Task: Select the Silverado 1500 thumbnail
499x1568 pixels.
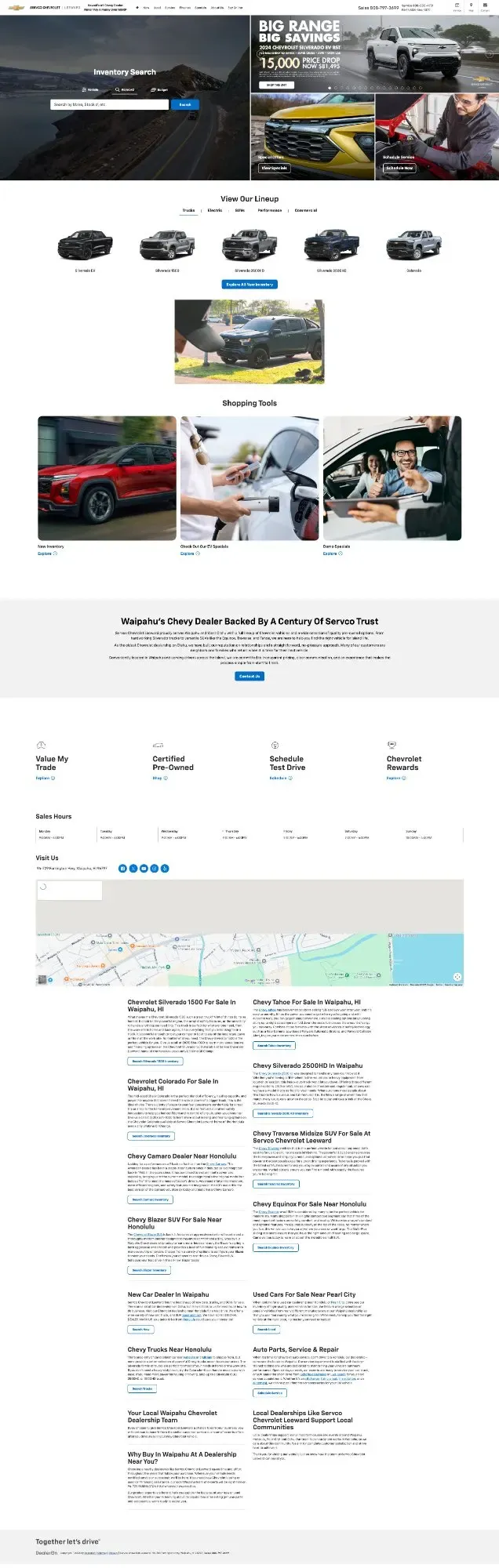Action: pyautogui.click(x=167, y=245)
